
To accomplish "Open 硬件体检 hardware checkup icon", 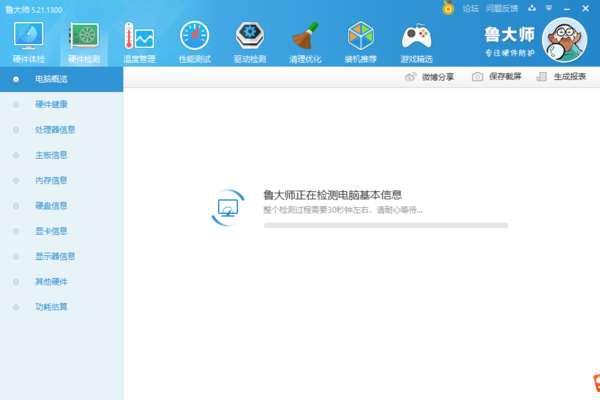I will [x=28, y=40].
